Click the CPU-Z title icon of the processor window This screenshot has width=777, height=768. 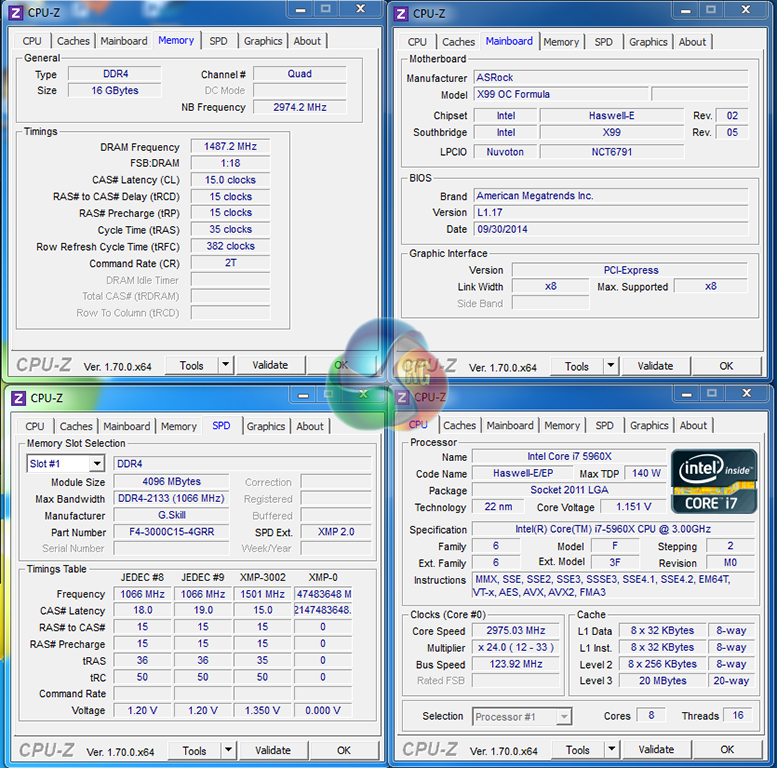(x=403, y=397)
